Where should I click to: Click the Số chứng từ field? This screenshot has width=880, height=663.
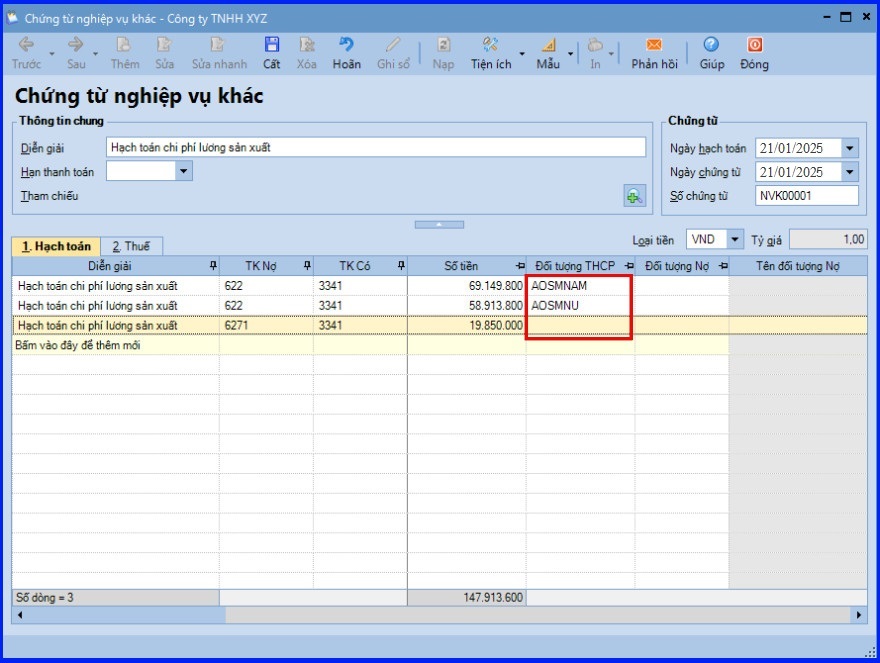click(806, 196)
